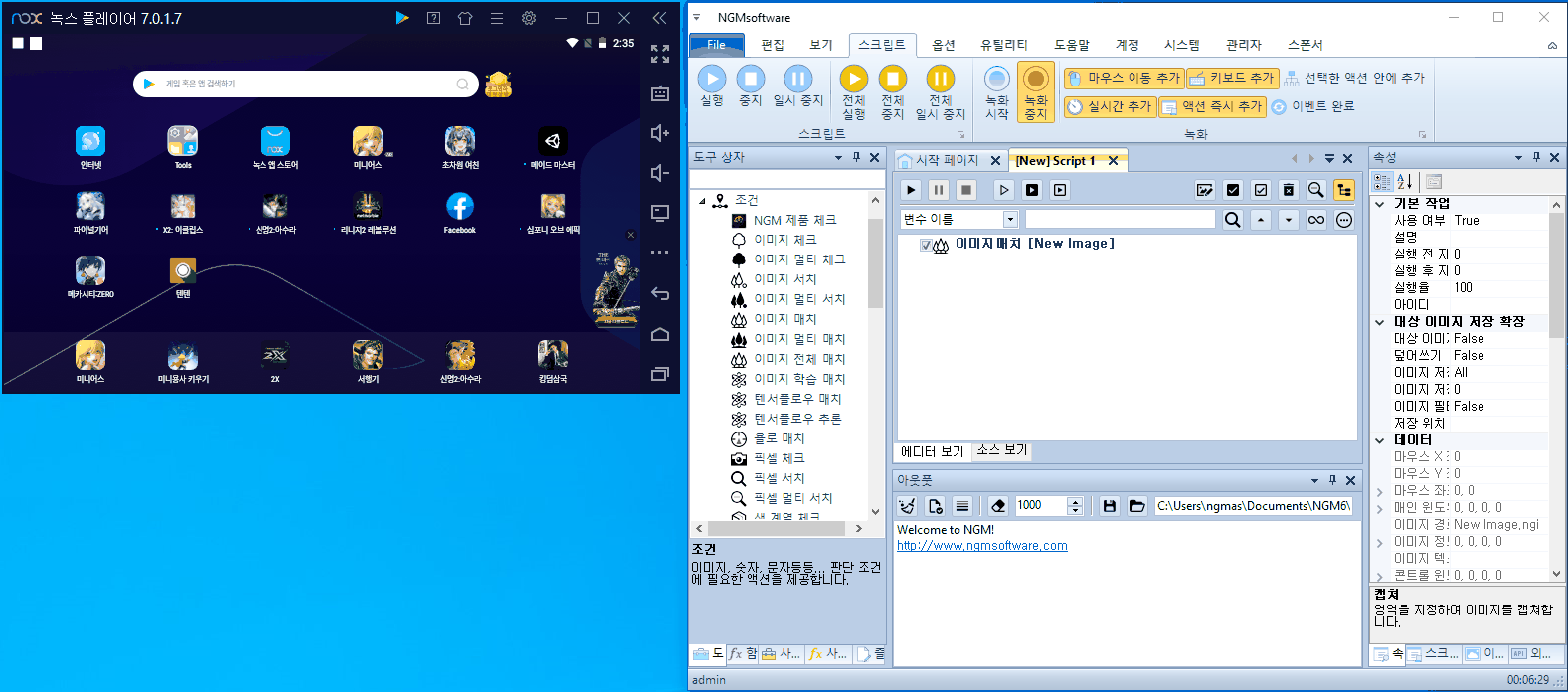
Task: Click Nox volume down icon
Action: pyautogui.click(x=660, y=173)
